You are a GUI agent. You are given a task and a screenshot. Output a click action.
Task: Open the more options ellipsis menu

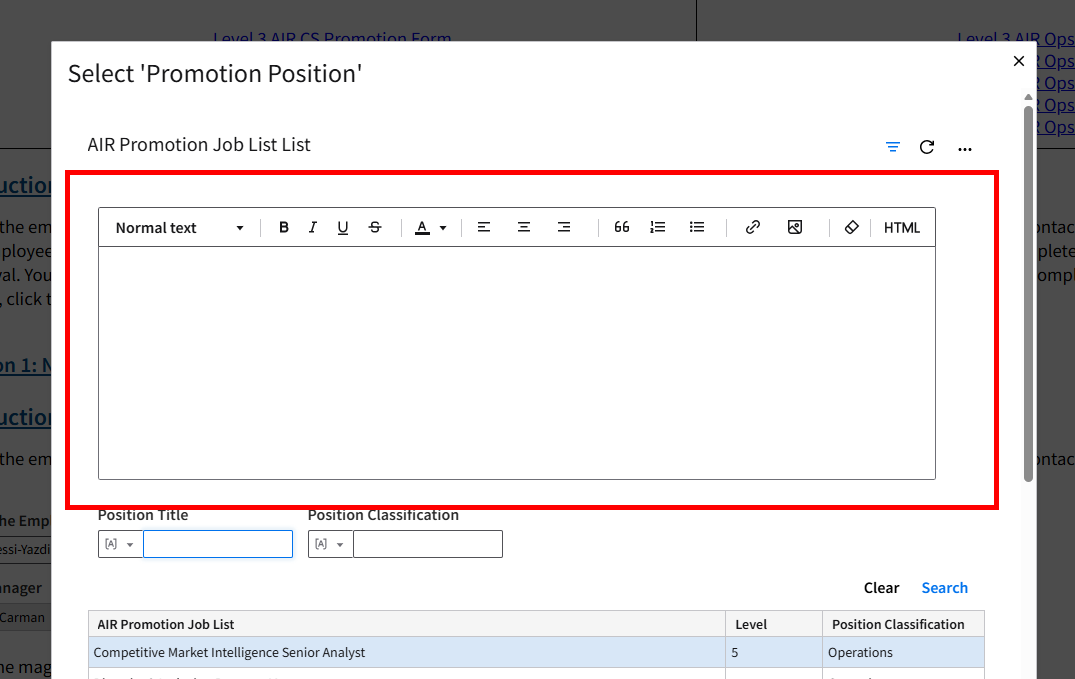[x=965, y=149]
